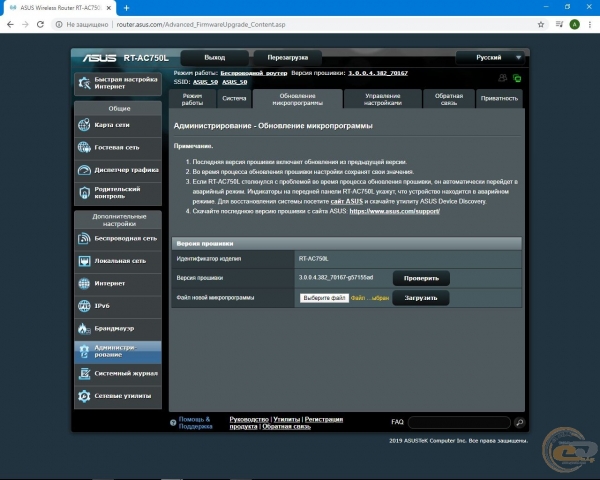Click the System Log icon

[84, 374]
